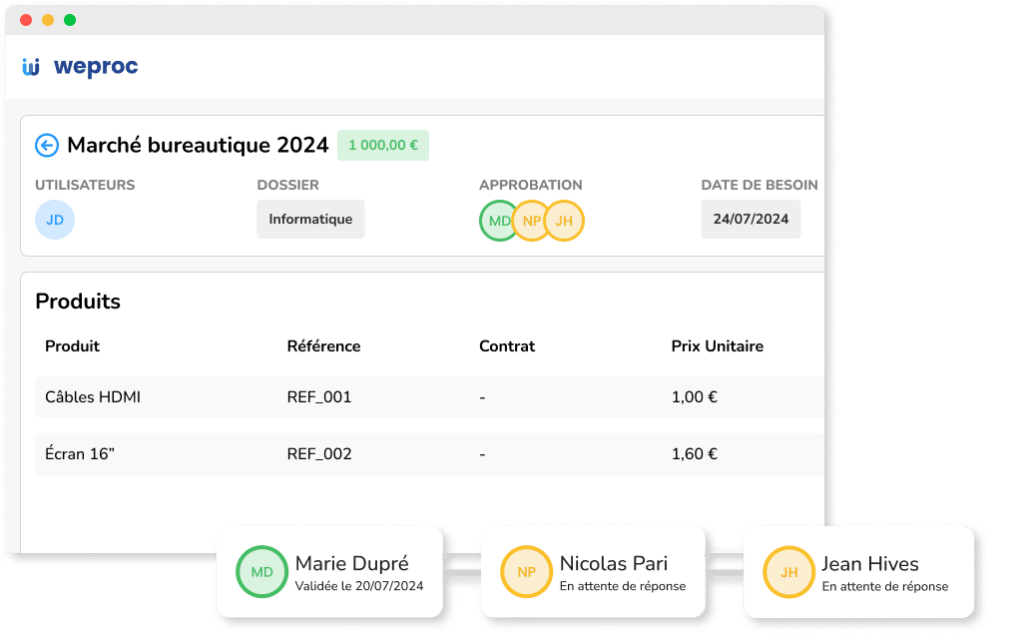Sort by the Référence column header

323,346
